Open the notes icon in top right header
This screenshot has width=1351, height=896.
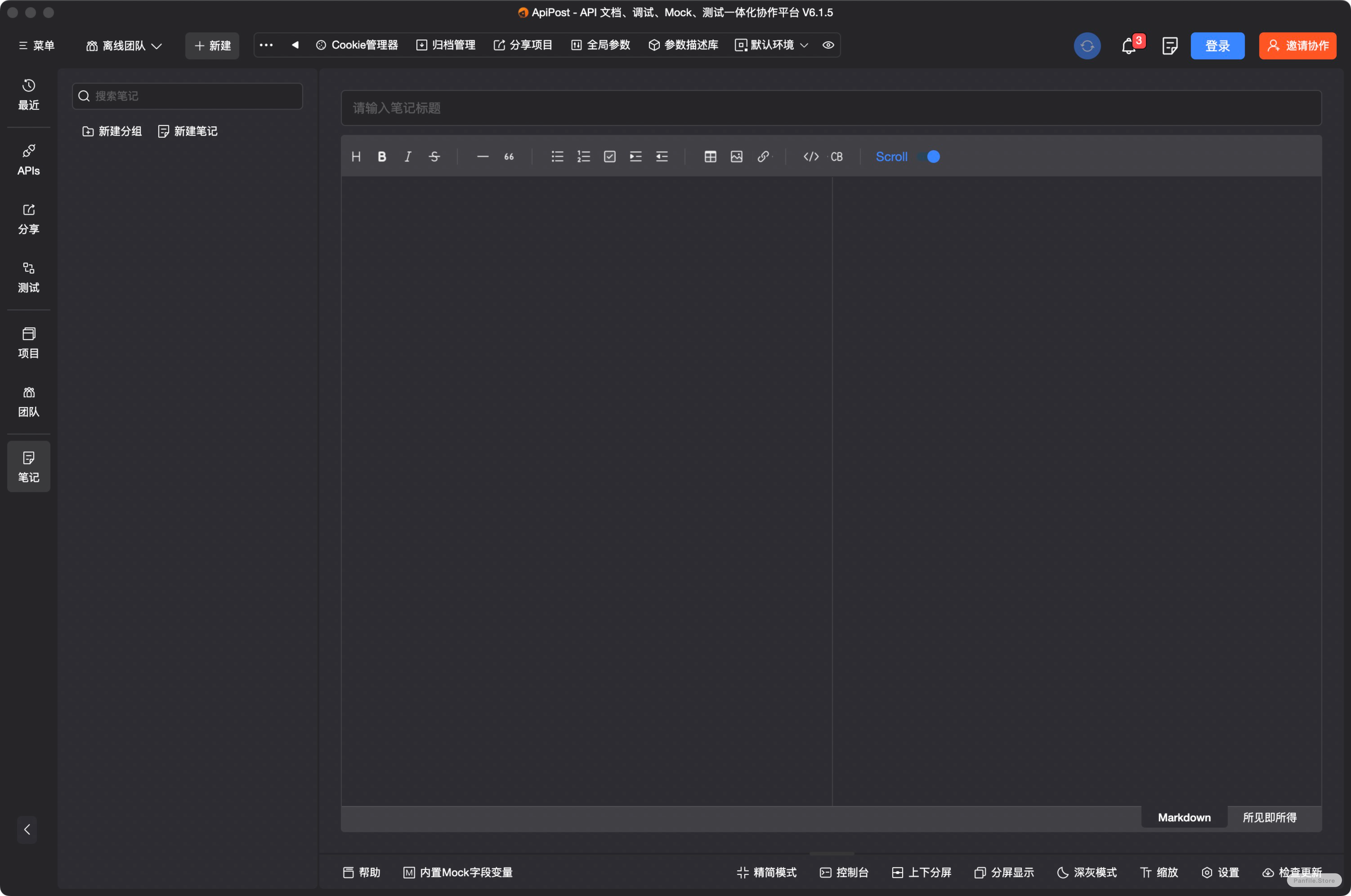(1170, 46)
